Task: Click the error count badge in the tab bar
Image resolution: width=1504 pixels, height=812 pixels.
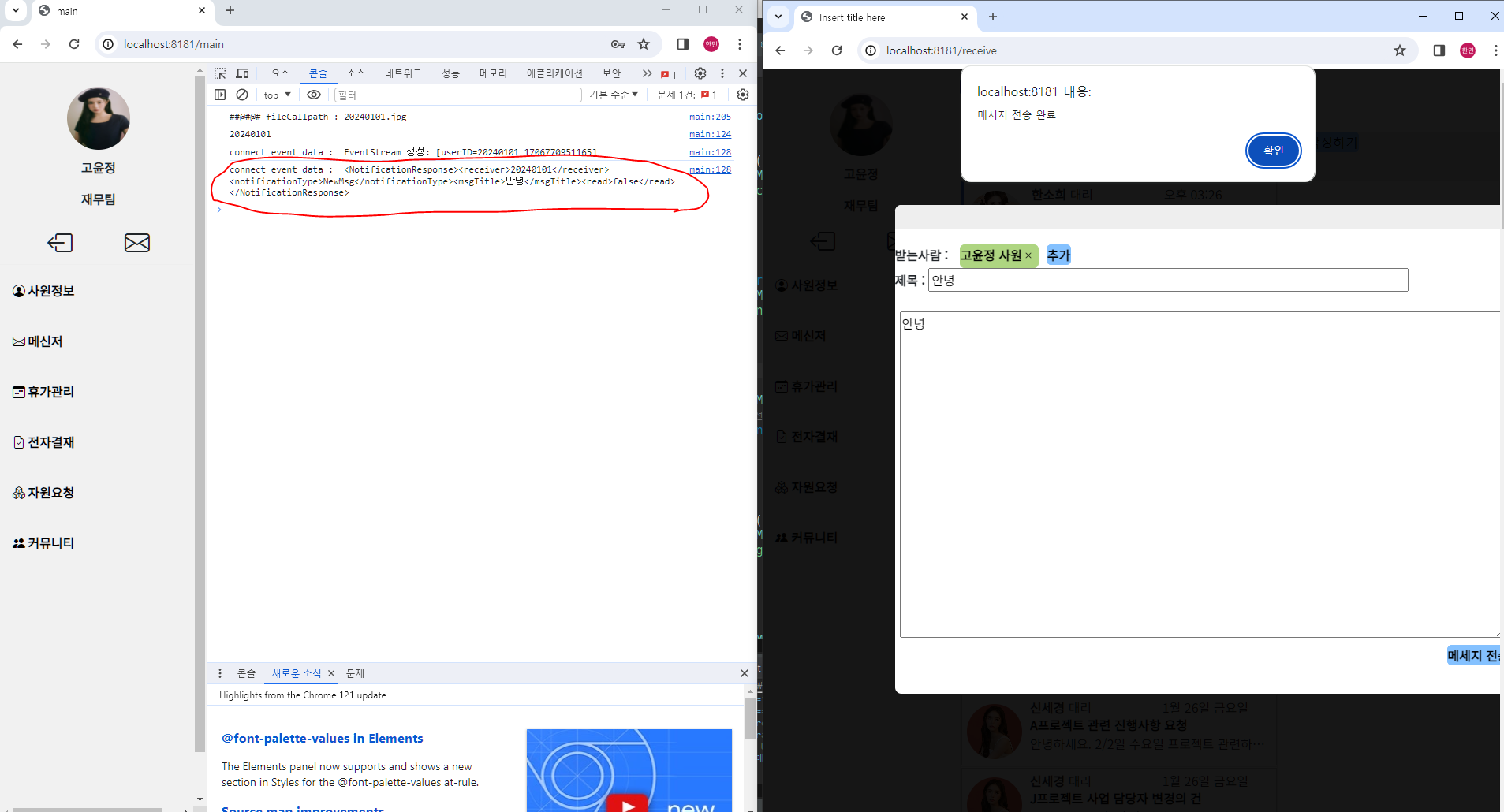Action: pos(669,74)
